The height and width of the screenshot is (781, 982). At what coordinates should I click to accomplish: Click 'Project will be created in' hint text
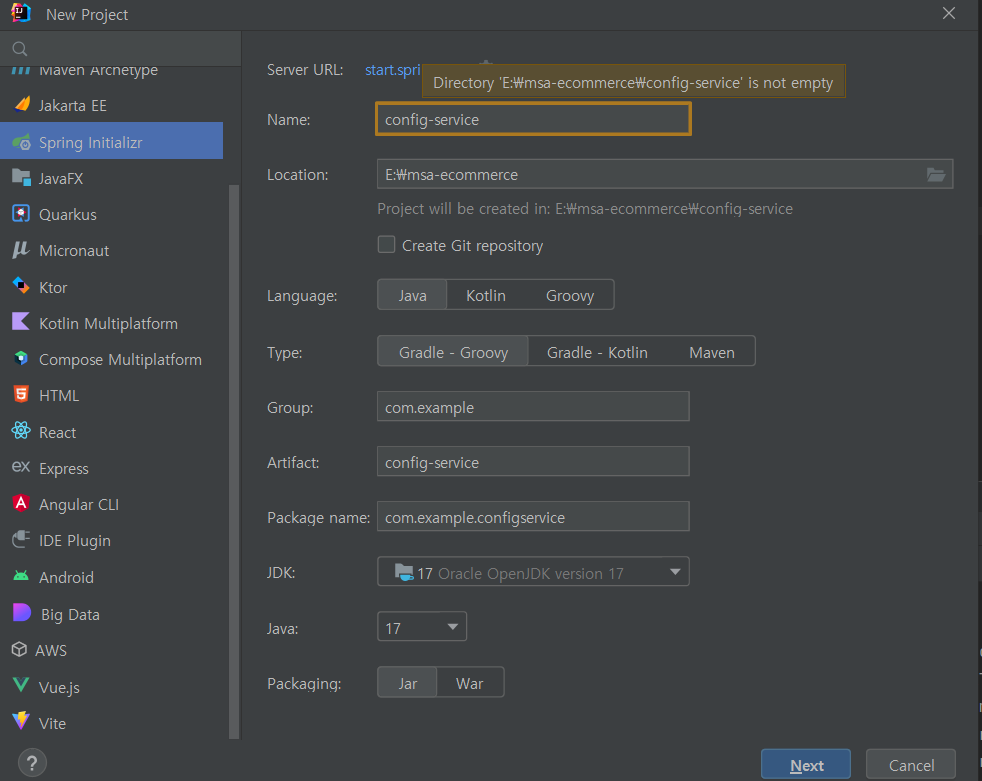(x=585, y=209)
